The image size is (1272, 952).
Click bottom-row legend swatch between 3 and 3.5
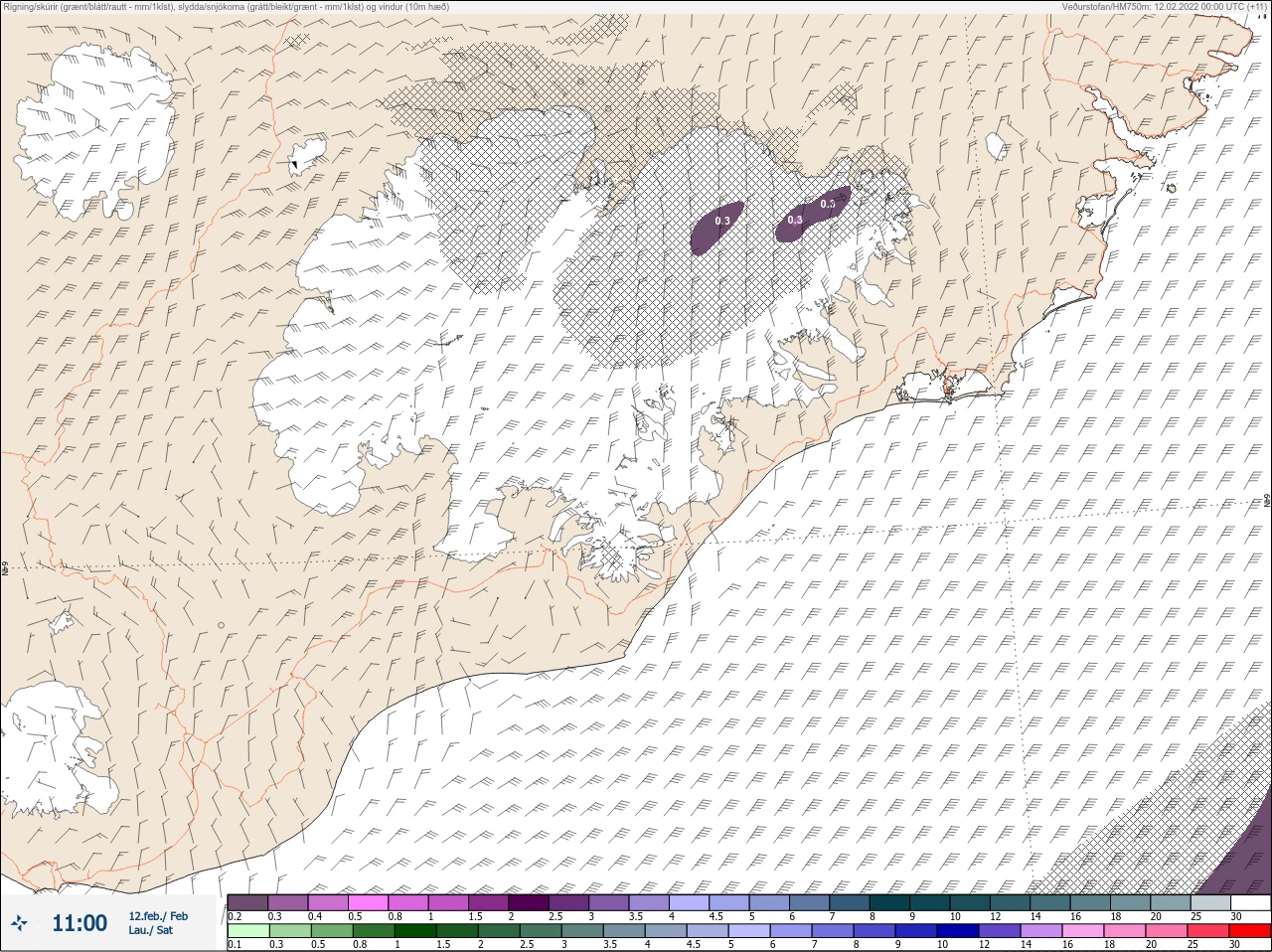[x=582, y=931]
